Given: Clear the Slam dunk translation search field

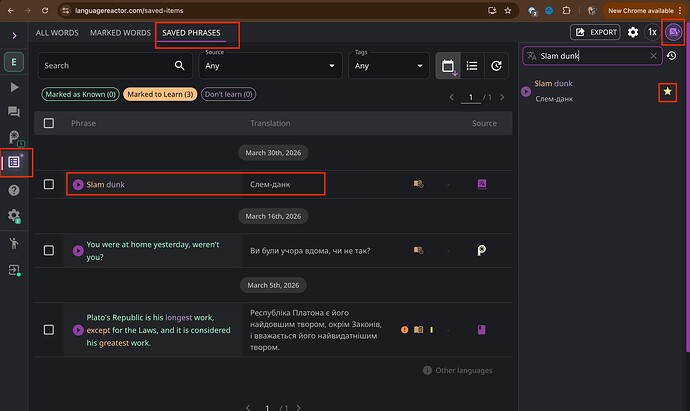Looking at the screenshot, I should [654, 56].
